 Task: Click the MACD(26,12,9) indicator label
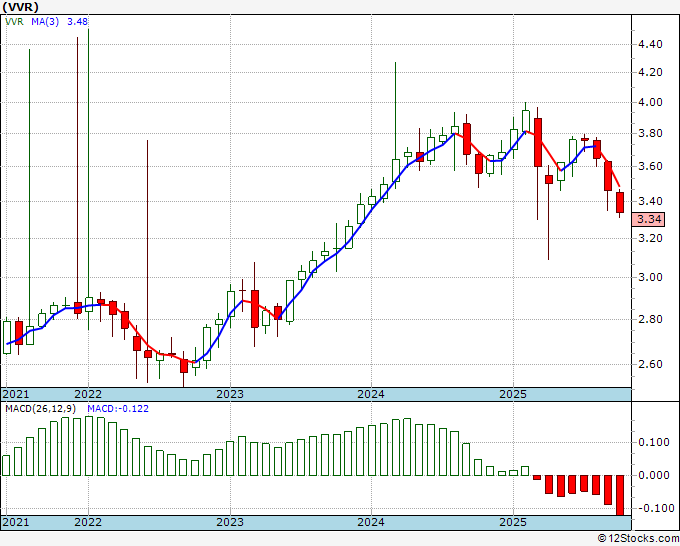coord(41,409)
